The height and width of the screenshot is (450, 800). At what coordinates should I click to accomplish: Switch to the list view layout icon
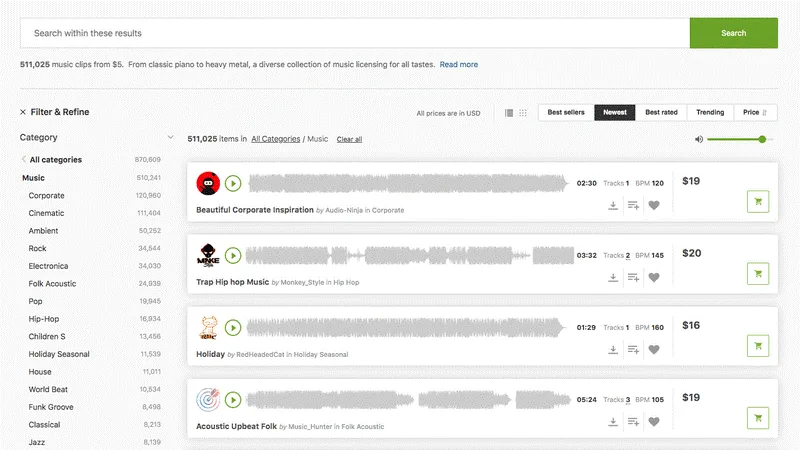click(509, 113)
